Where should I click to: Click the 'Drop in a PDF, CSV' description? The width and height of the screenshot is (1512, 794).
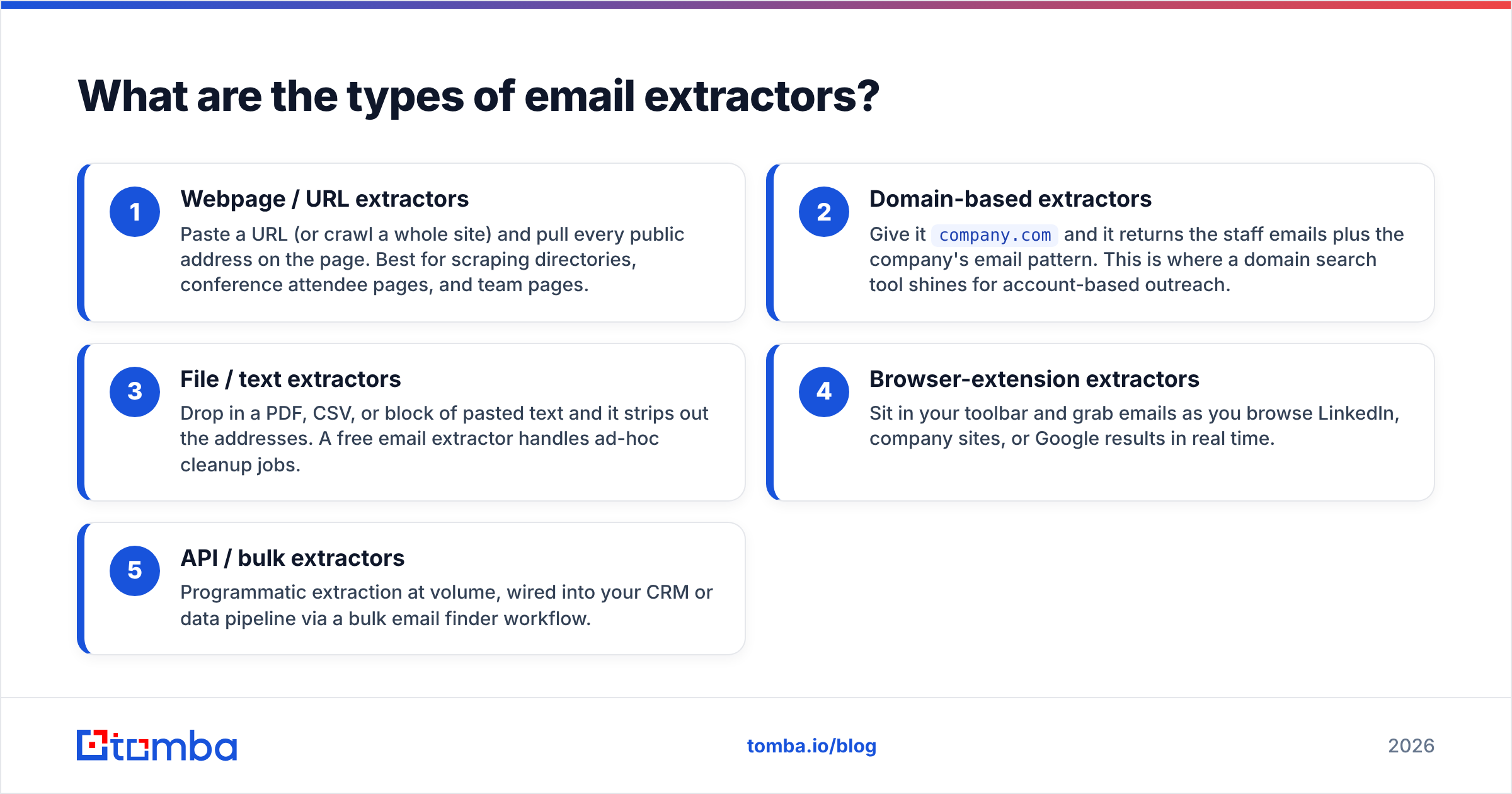click(444, 439)
